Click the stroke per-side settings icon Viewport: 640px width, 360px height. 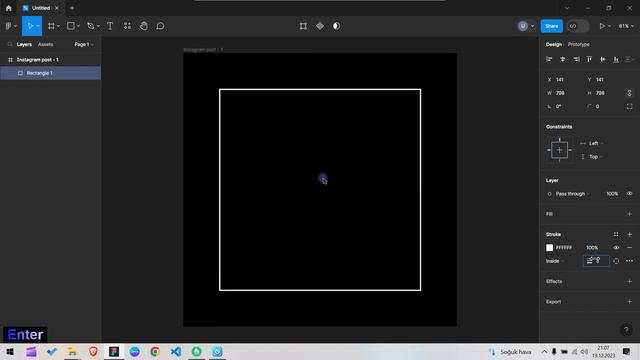616,261
